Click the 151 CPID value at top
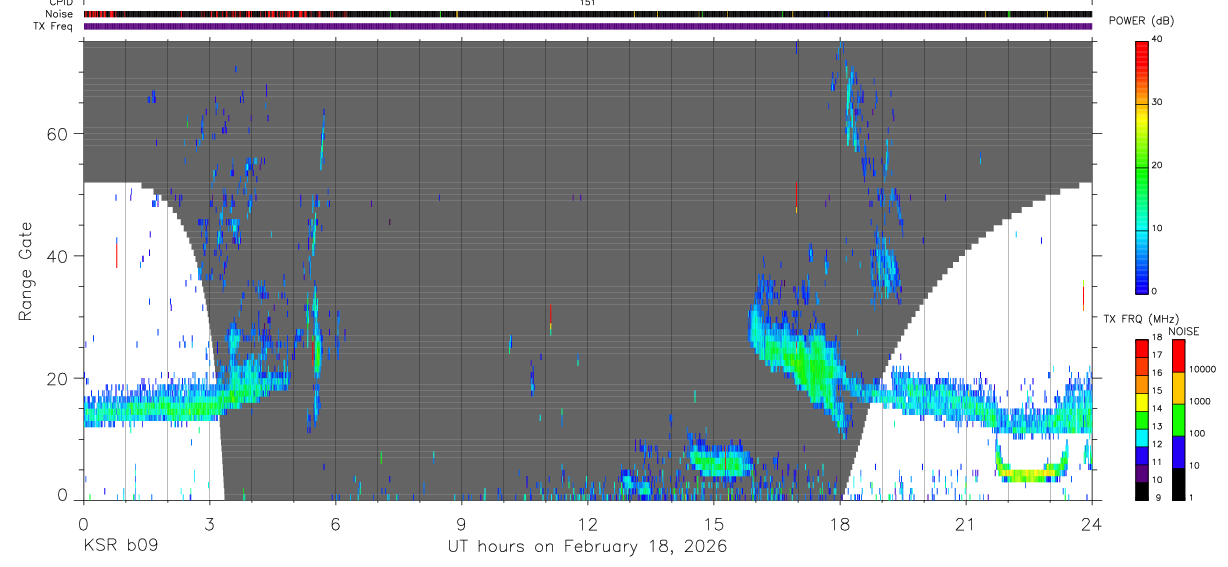This screenshot has height=567, width=1228. (587, 3)
